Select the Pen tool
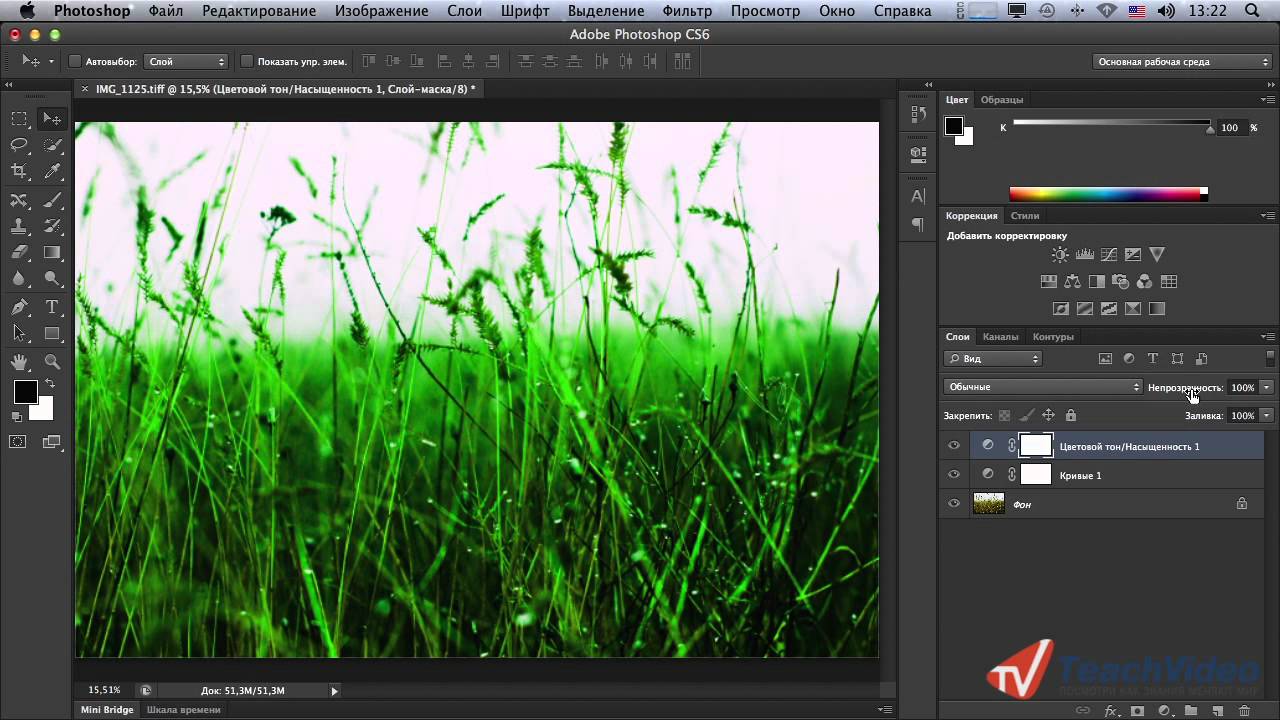The width and height of the screenshot is (1280, 720). [19, 307]
